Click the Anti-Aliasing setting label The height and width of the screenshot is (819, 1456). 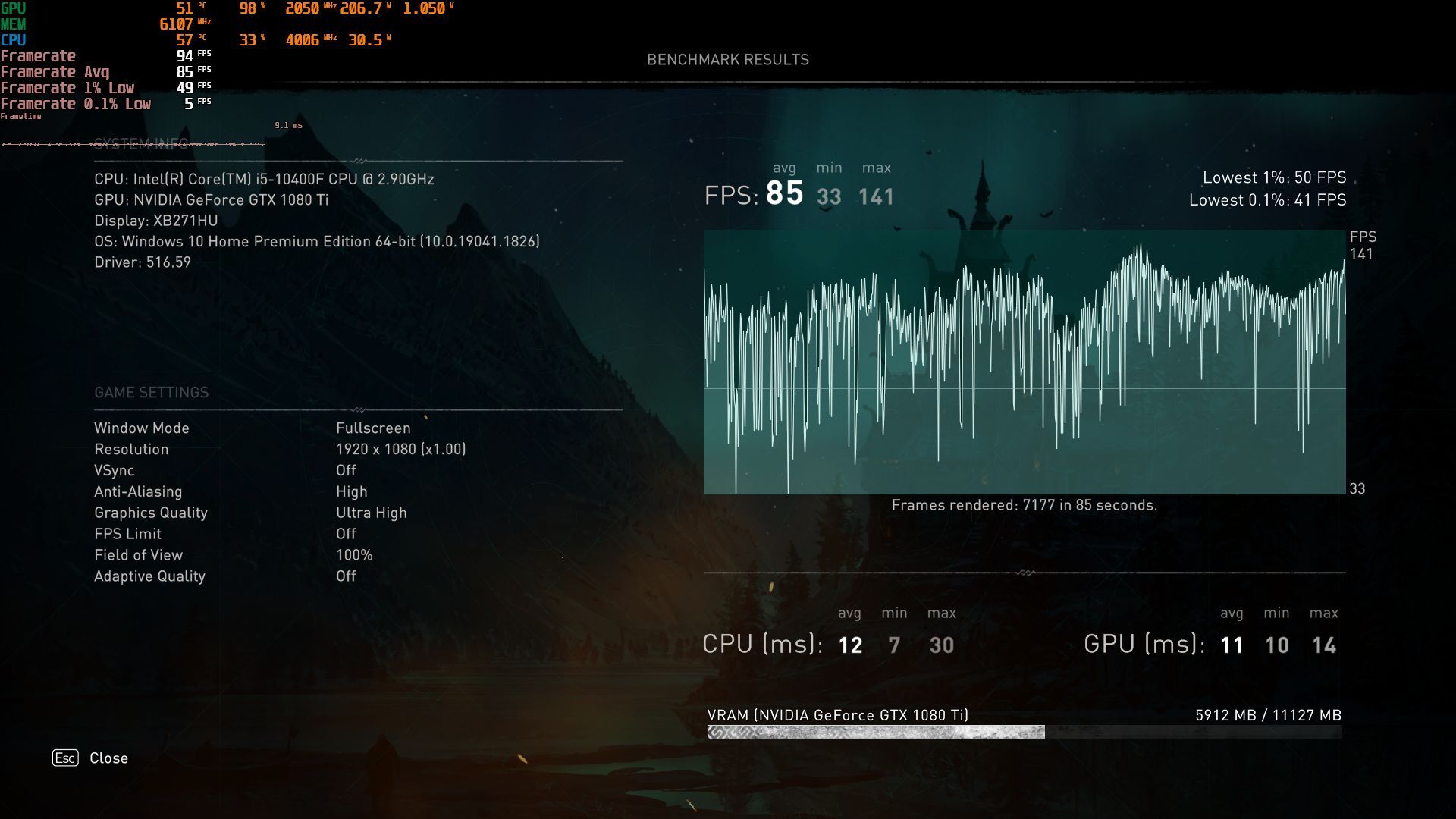coord(138,491)
